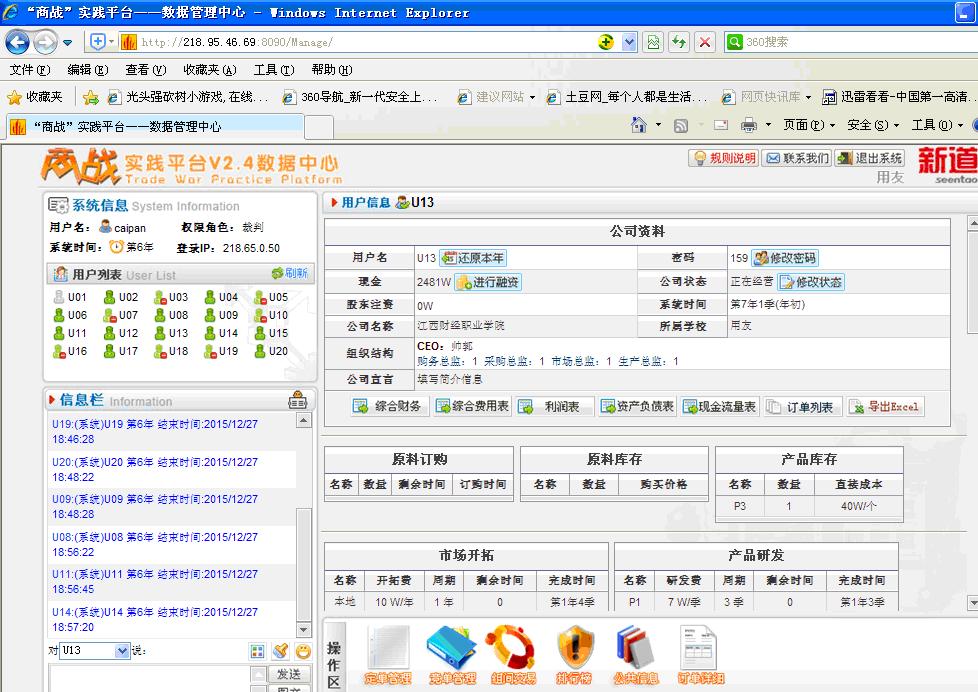Viewport: 978px width, 692px height.
Task: Click the color grid icon in chat
Action: click(x=258, y=651)
